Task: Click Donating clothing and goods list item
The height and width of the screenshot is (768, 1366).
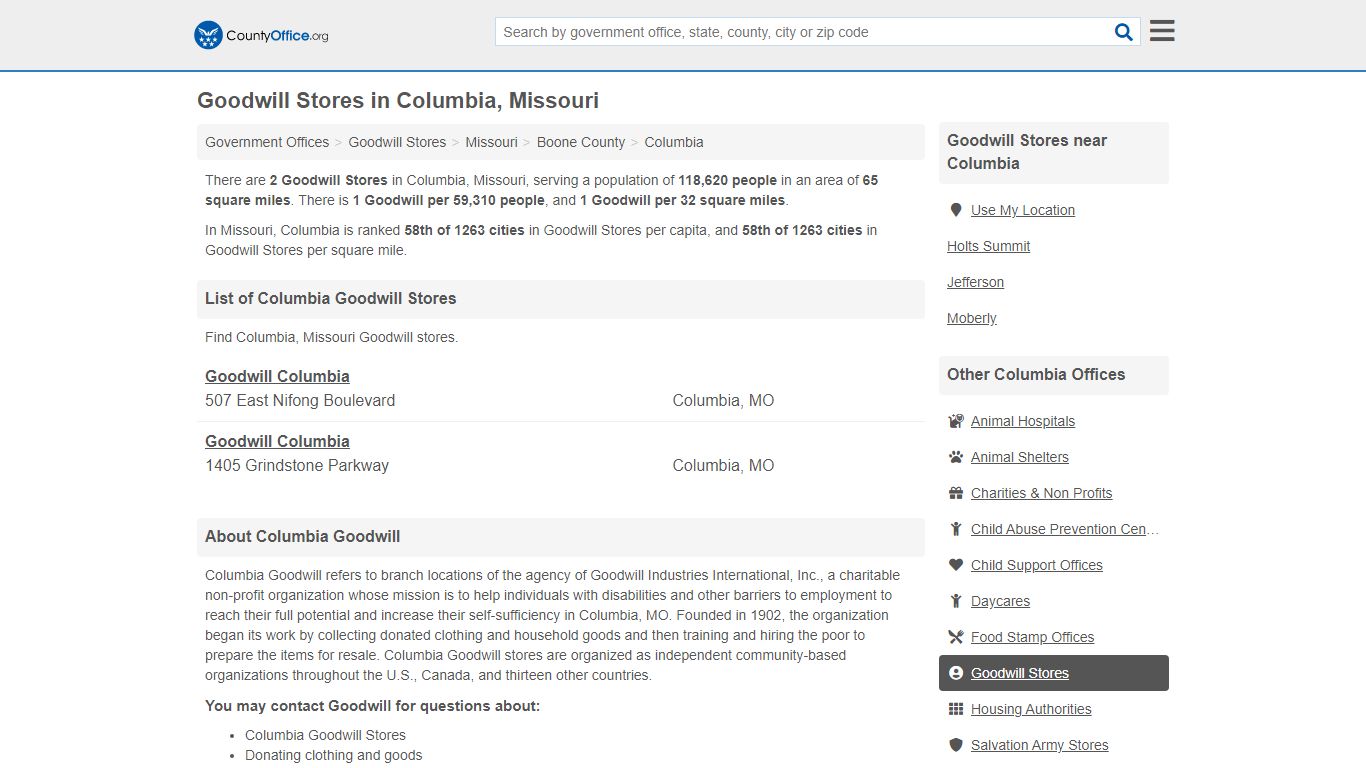Action: [334, 755]
